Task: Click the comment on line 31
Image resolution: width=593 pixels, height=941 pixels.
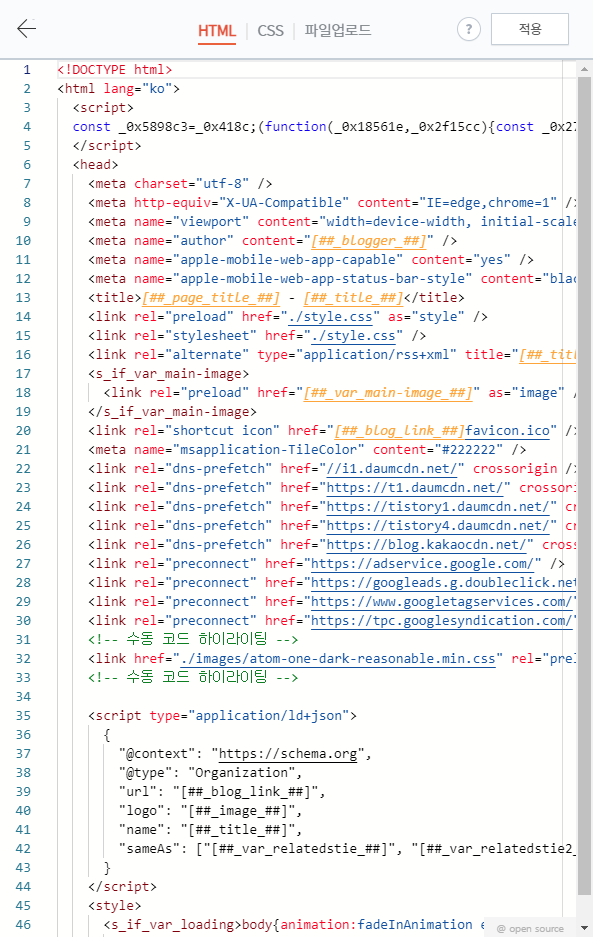Action: coord(193,639)
